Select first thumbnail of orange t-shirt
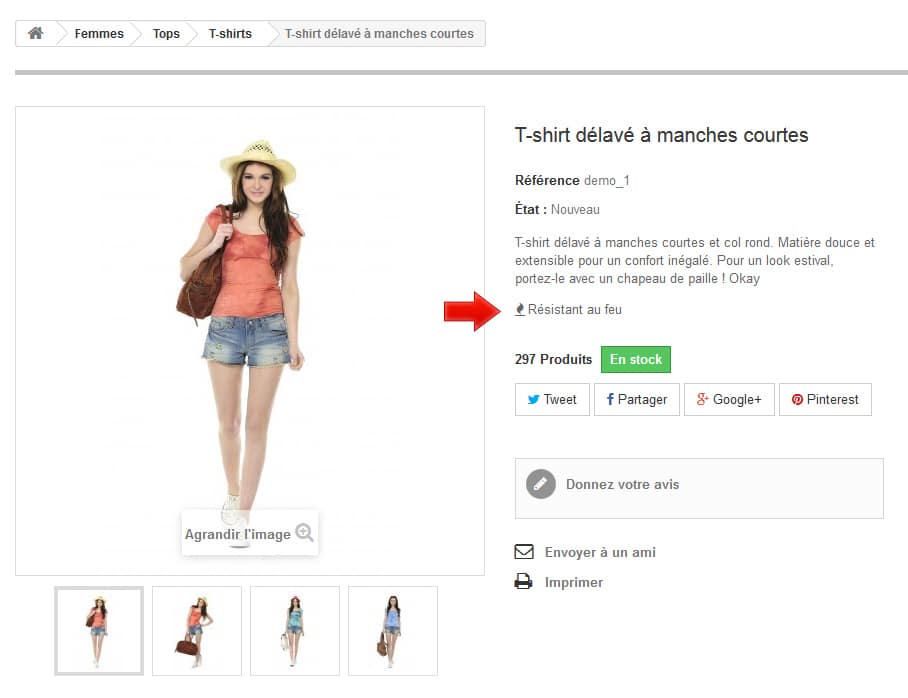 pos(99,631)
